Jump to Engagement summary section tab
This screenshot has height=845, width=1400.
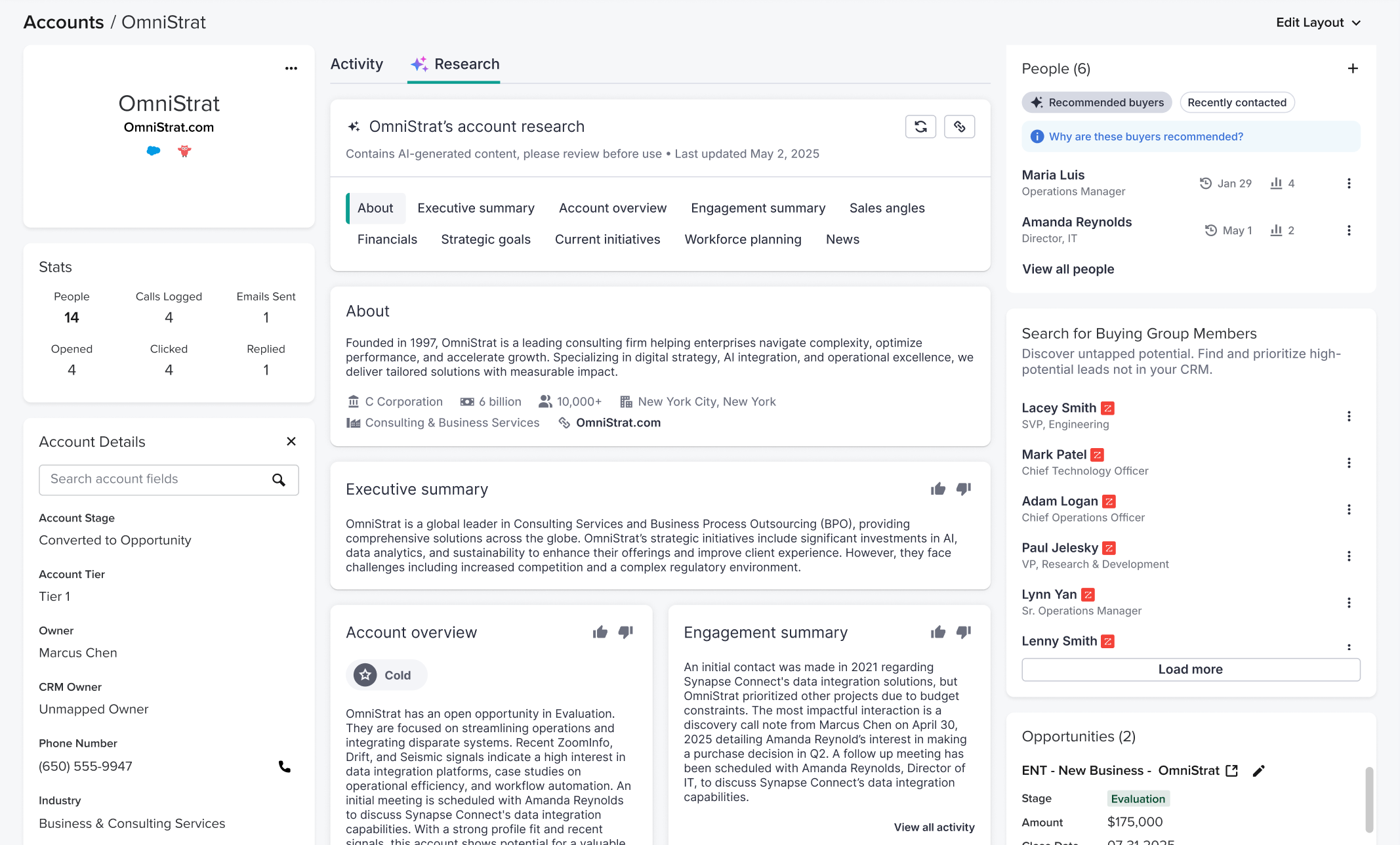(x=758, y=208)
